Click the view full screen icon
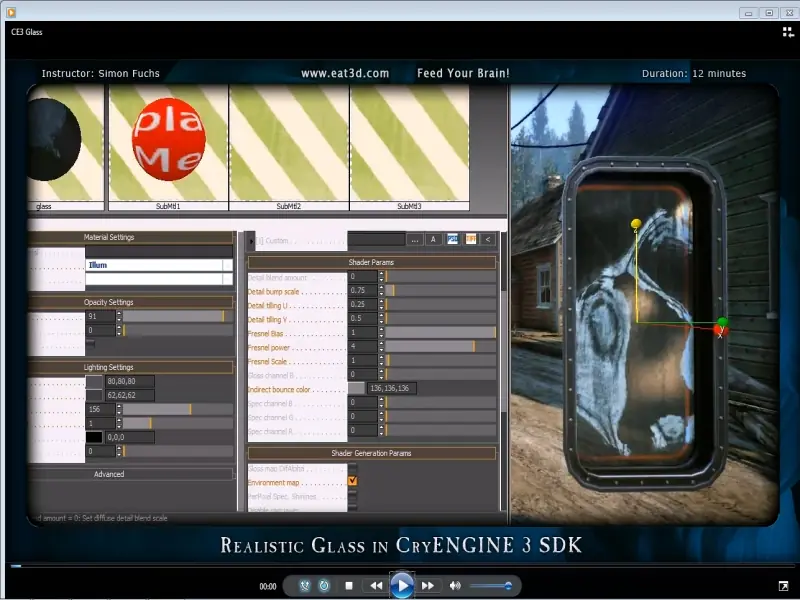The height and width of the screenshot is (600, 800). coord(784,585)
